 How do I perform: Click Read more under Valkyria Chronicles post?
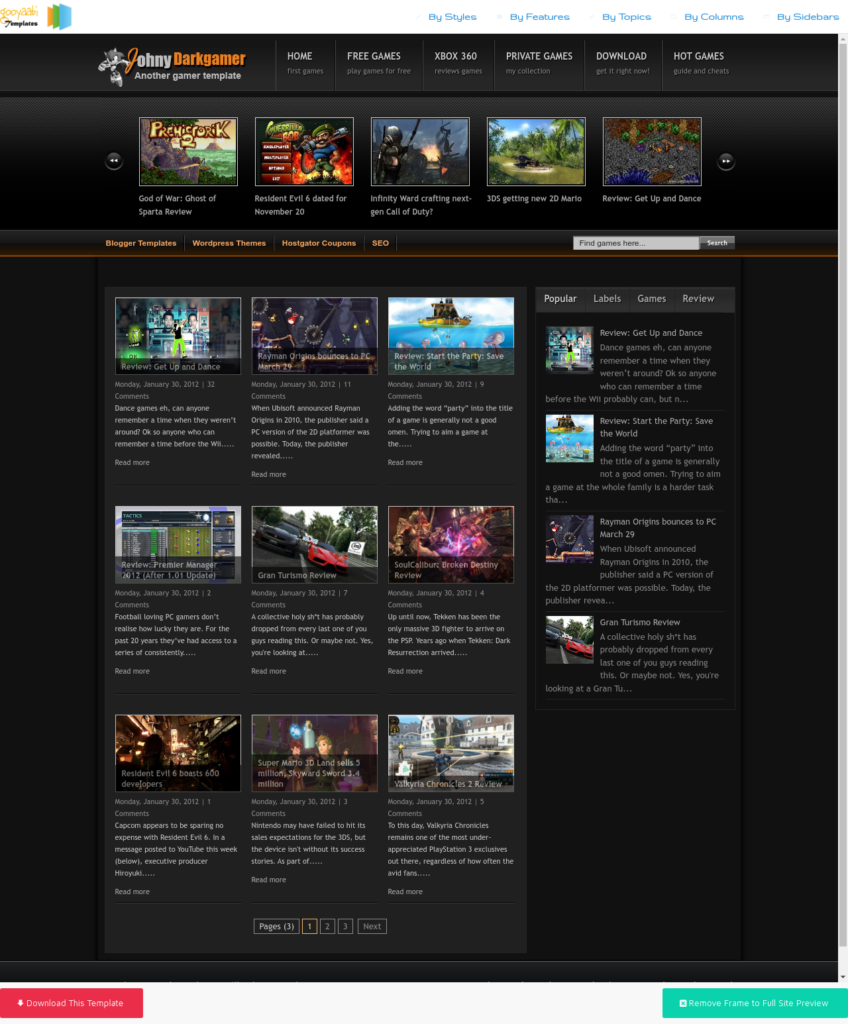pos(405,892)
